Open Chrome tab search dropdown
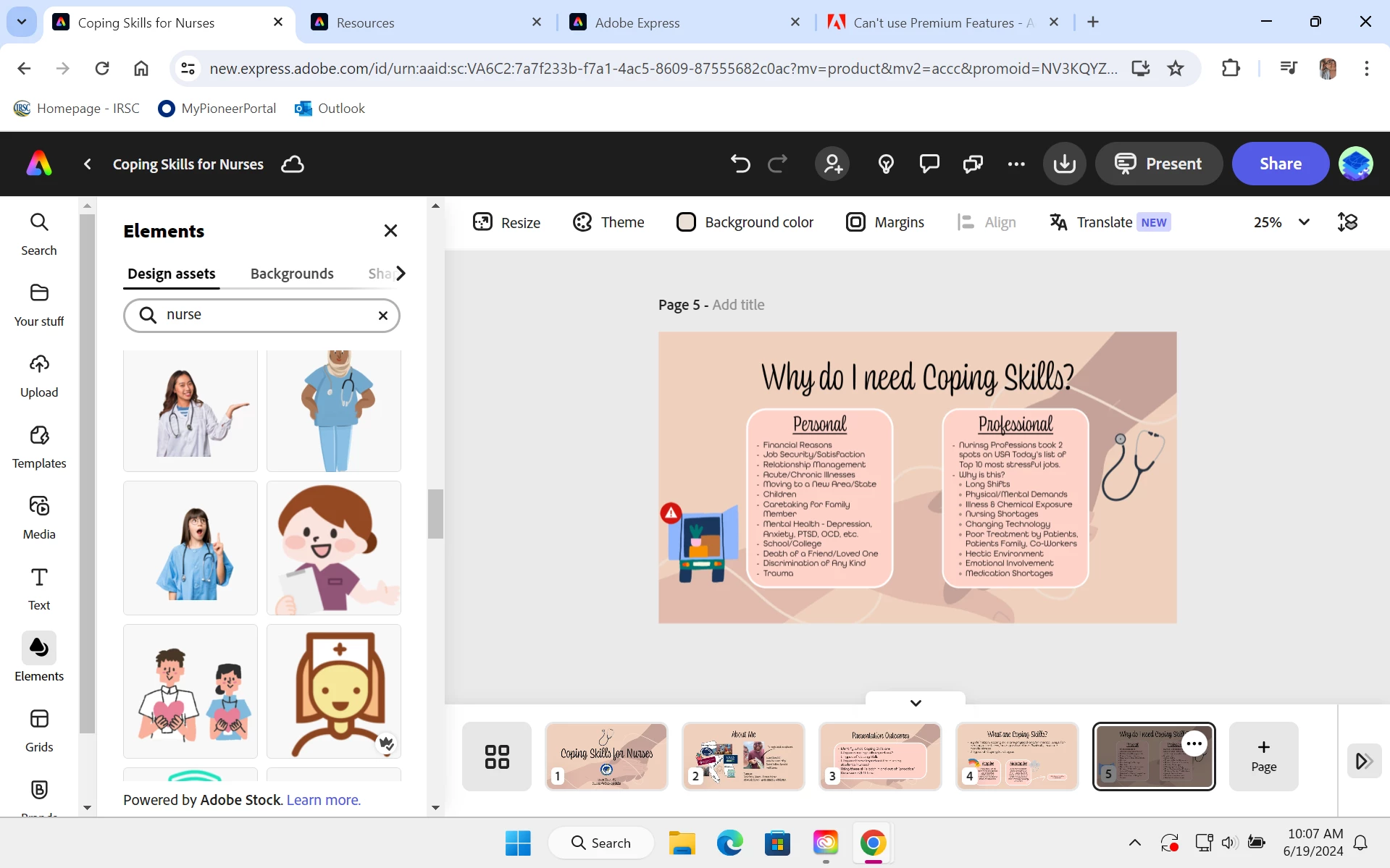Screen dimensions: 1390x868 22,22
